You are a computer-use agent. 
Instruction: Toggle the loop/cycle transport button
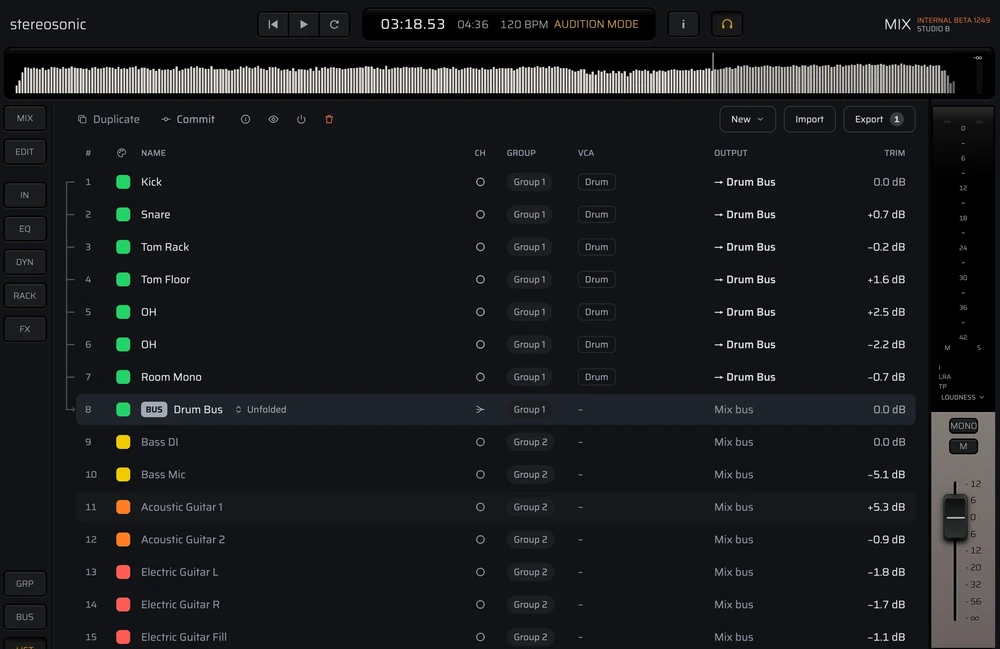pos(334,24)
